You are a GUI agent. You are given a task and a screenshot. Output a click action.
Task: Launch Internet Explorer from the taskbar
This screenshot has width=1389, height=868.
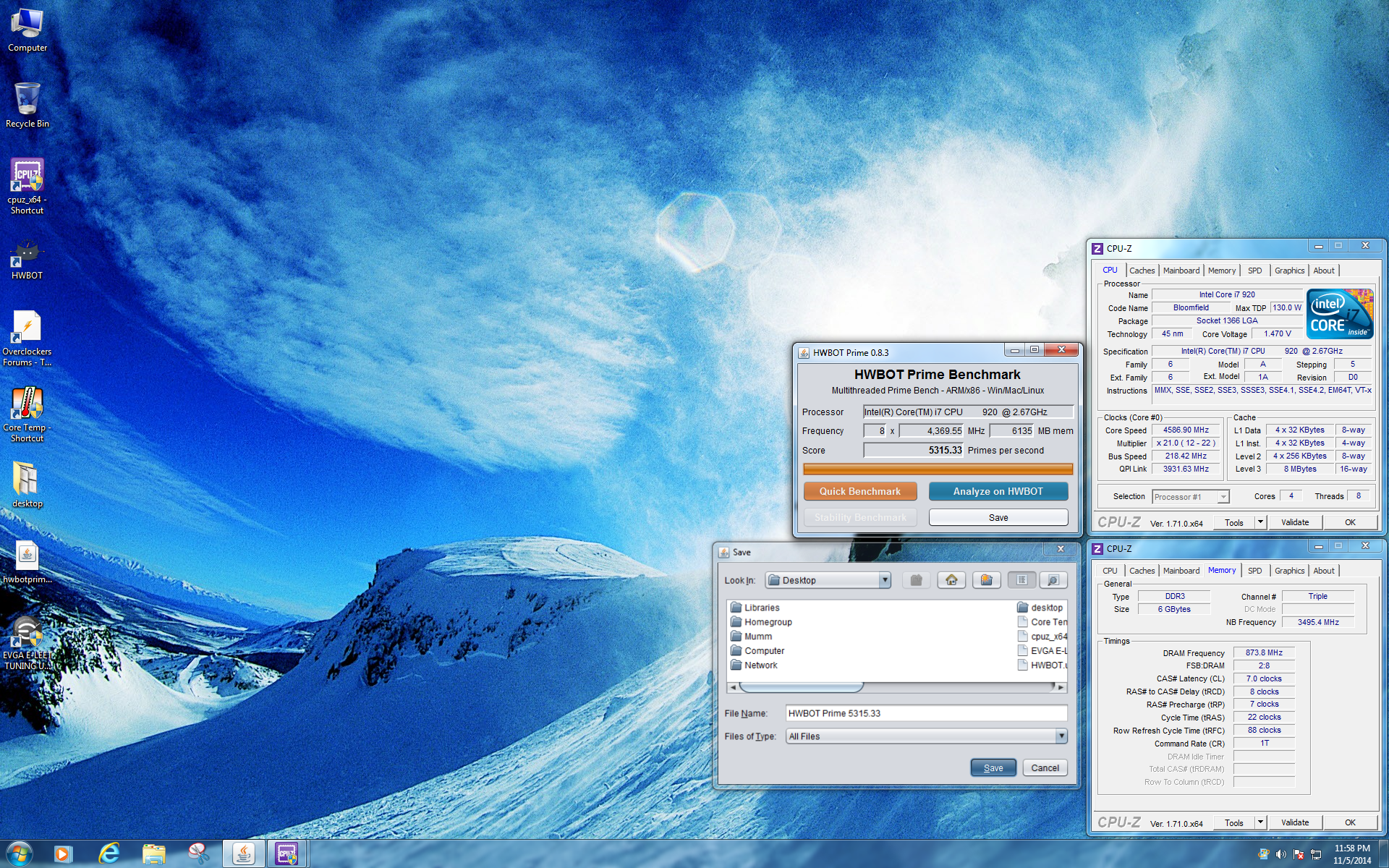pyautogui.click(x=109, y=854)
